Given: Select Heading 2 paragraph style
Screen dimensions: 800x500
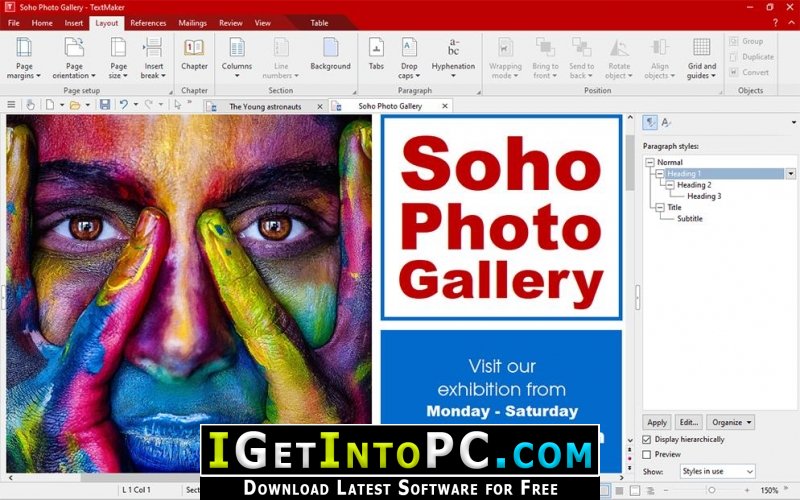Looking at the screenshot, I should 694,185.
